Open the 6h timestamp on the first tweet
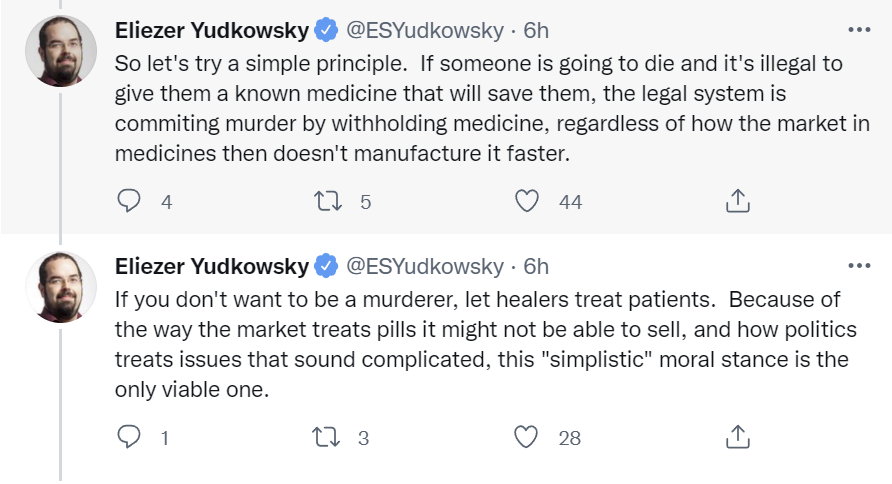The width and height of the screenshot is (892, 484). 537,30
